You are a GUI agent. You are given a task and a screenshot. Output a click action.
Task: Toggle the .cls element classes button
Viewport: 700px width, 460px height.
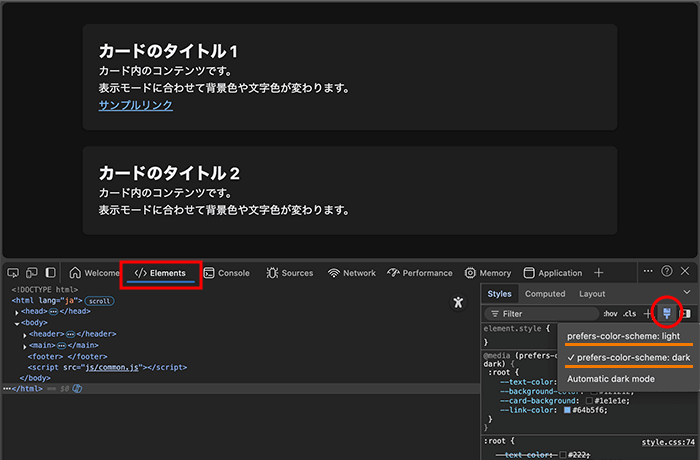pos(629,314)
